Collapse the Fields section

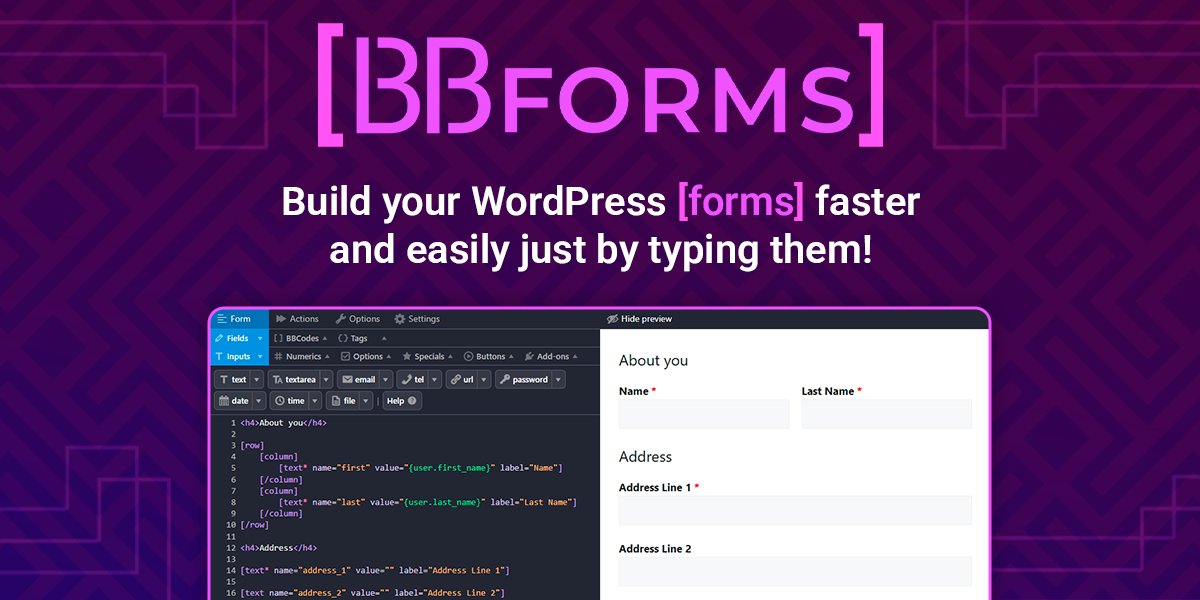(x=239, y=338)
